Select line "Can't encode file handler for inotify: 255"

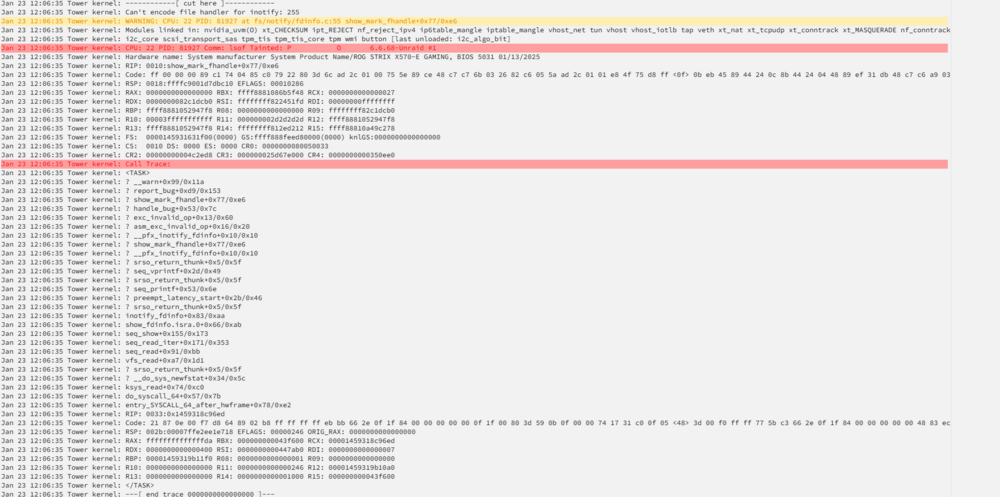point(150,12)
